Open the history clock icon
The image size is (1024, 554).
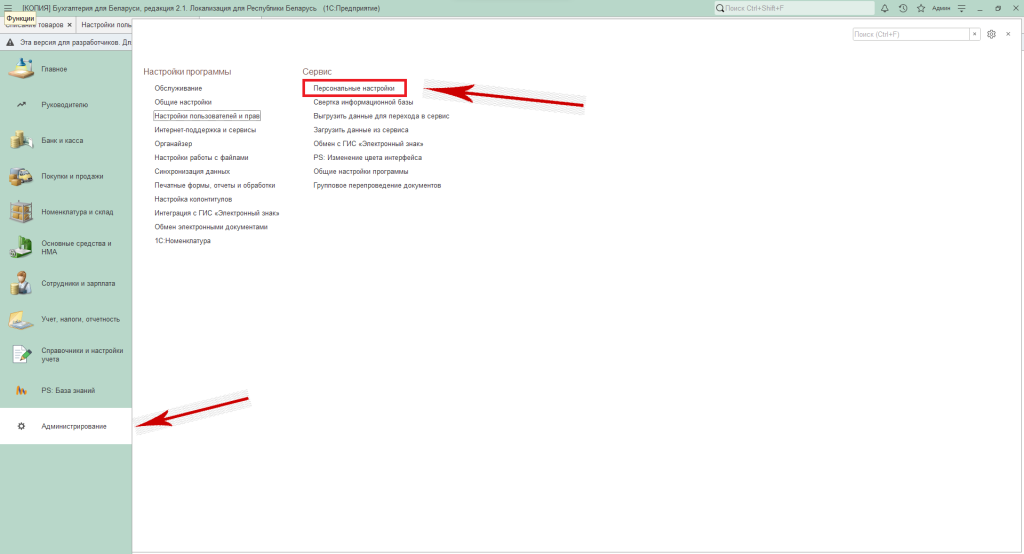[902, 8]
